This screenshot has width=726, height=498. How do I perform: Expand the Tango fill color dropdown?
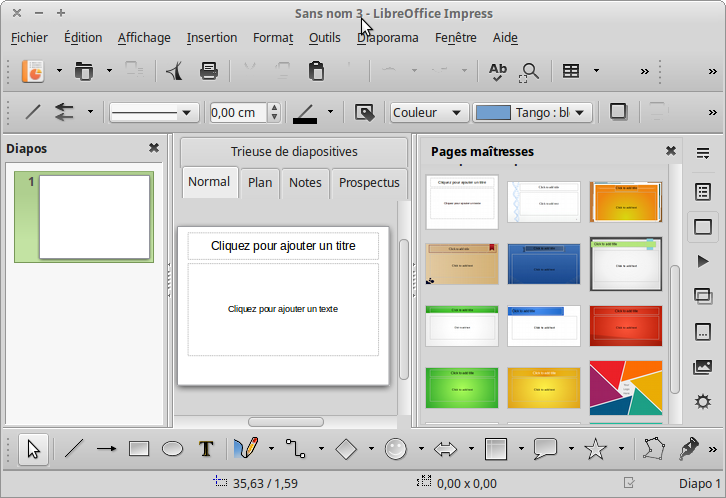580,113
